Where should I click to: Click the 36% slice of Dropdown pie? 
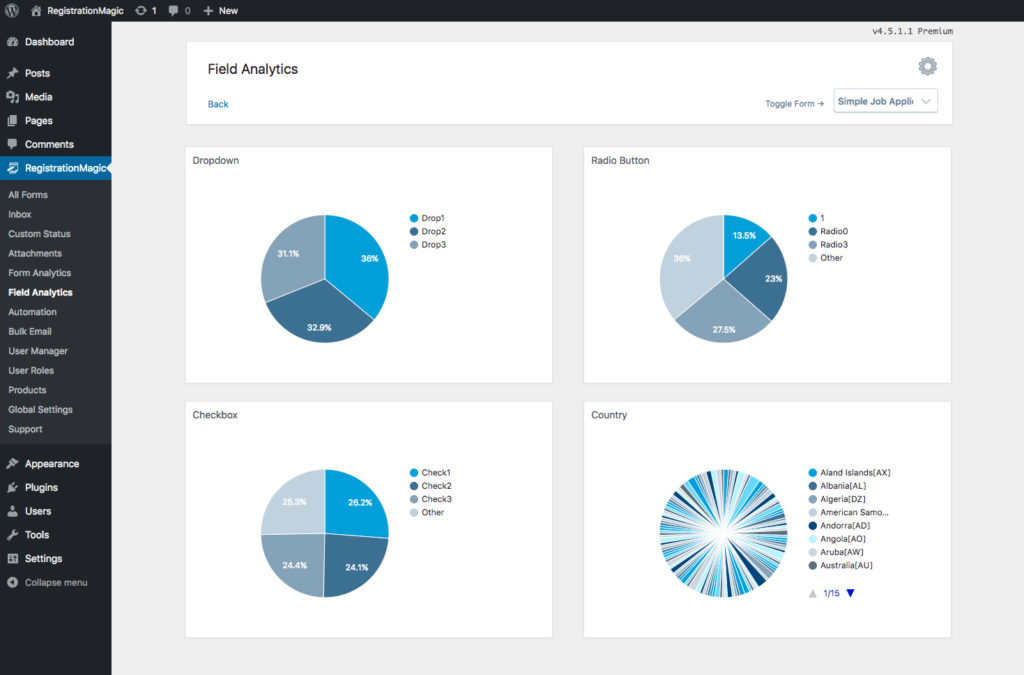click(x=362, y=262)
